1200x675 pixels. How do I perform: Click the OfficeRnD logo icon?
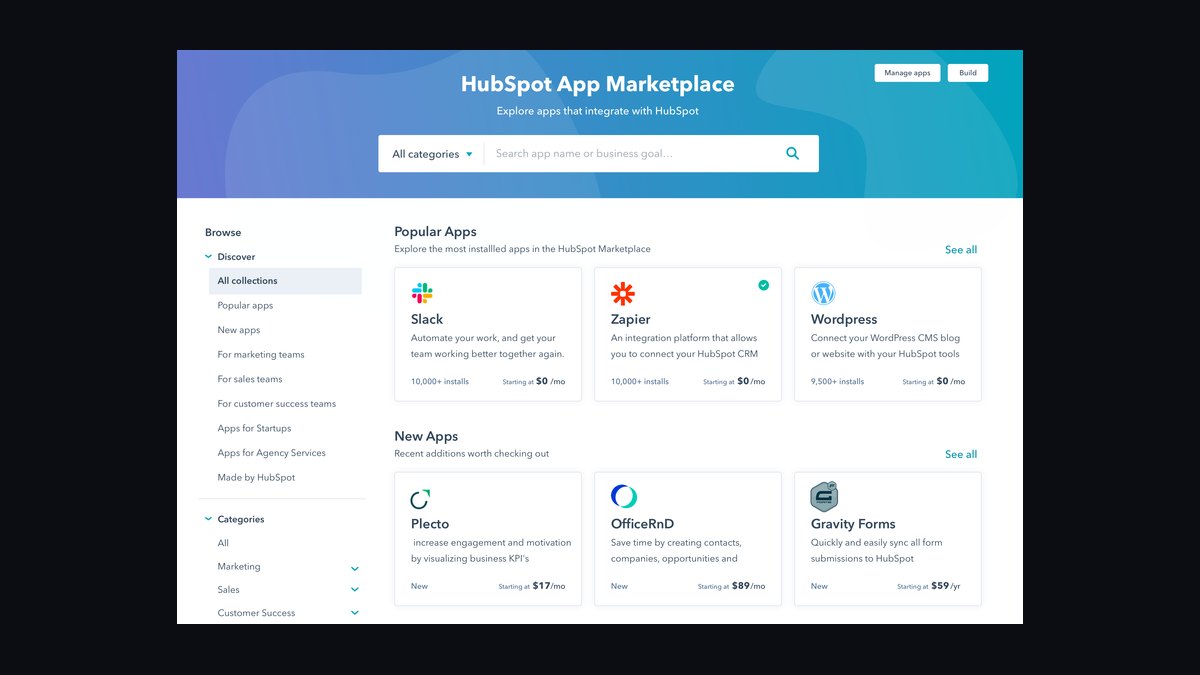click(624, 496)
